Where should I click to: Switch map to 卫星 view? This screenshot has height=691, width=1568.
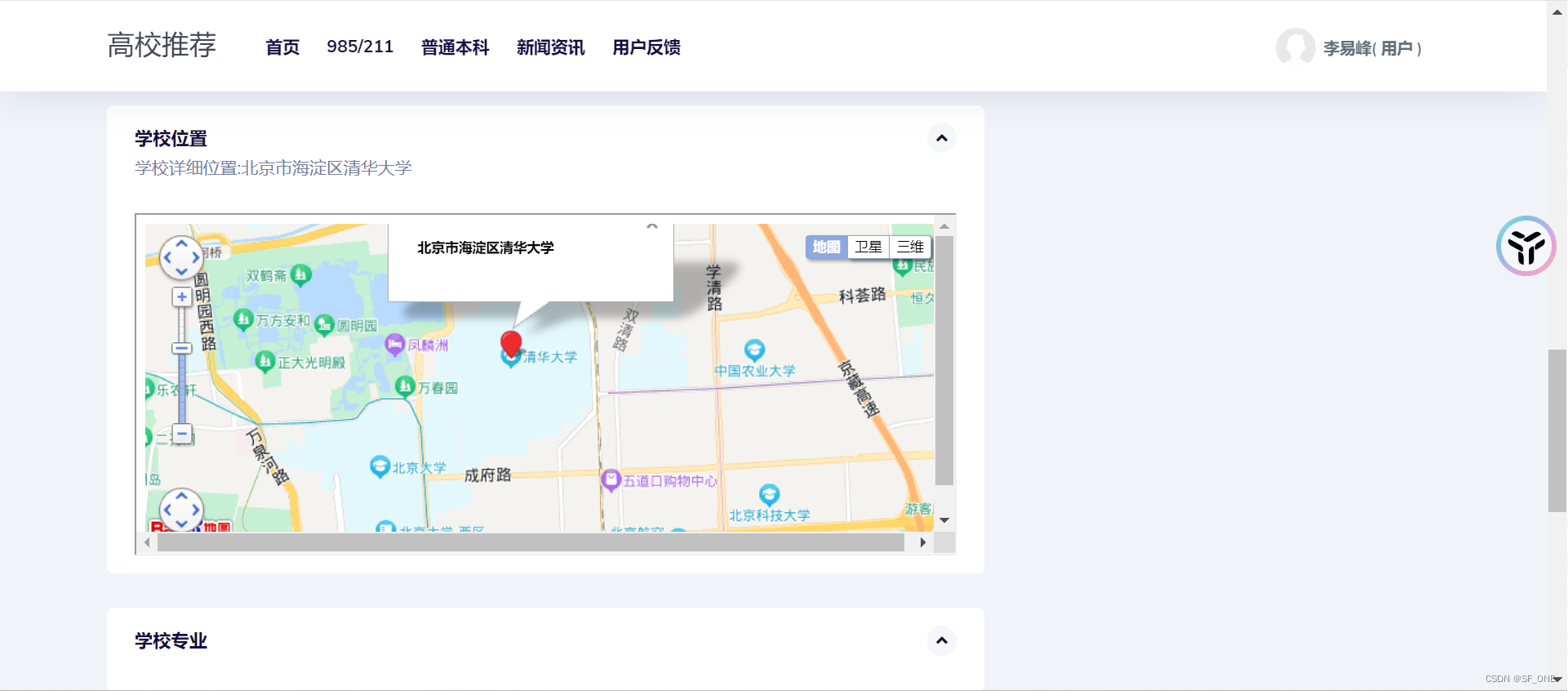tap(868, 247)
